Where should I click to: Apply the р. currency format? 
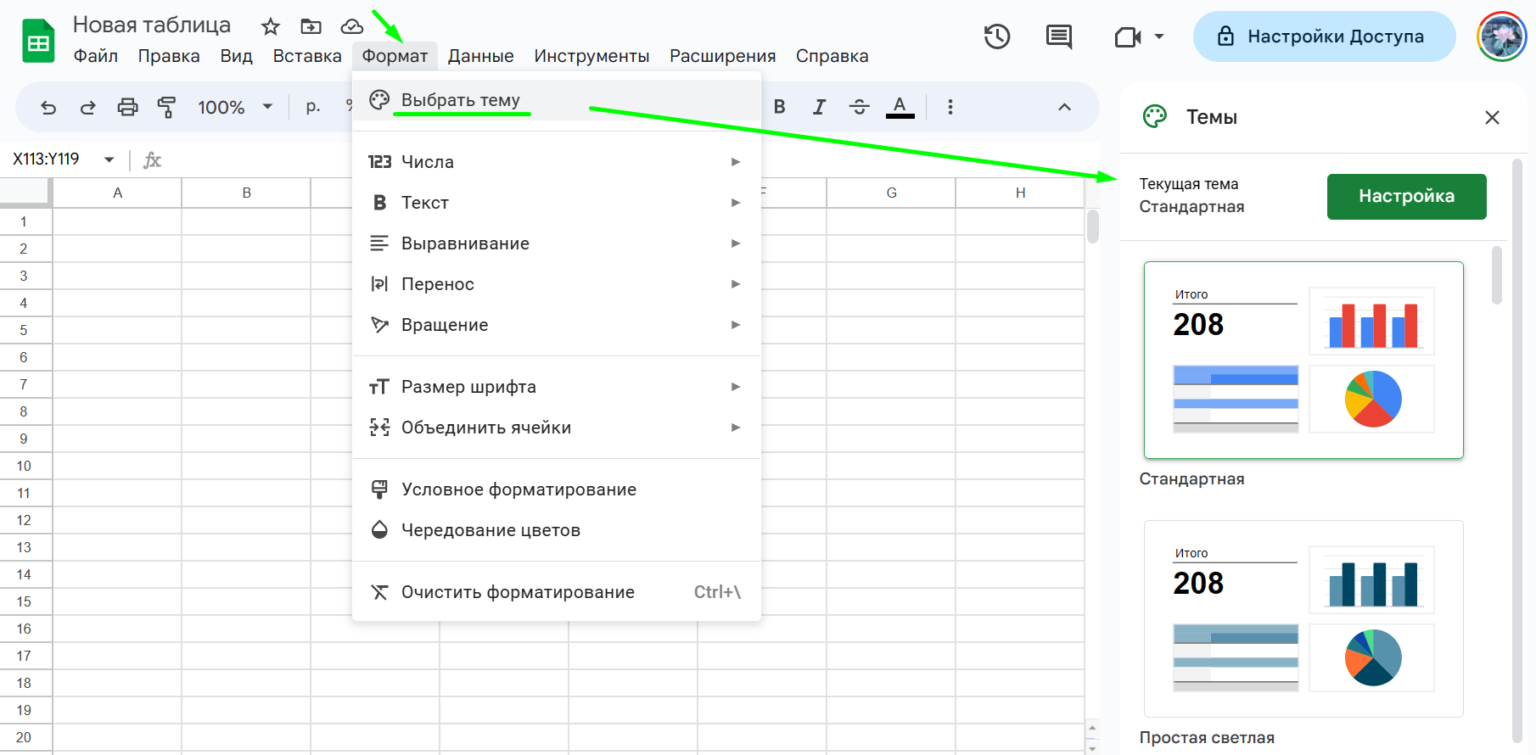pos(313,107)
